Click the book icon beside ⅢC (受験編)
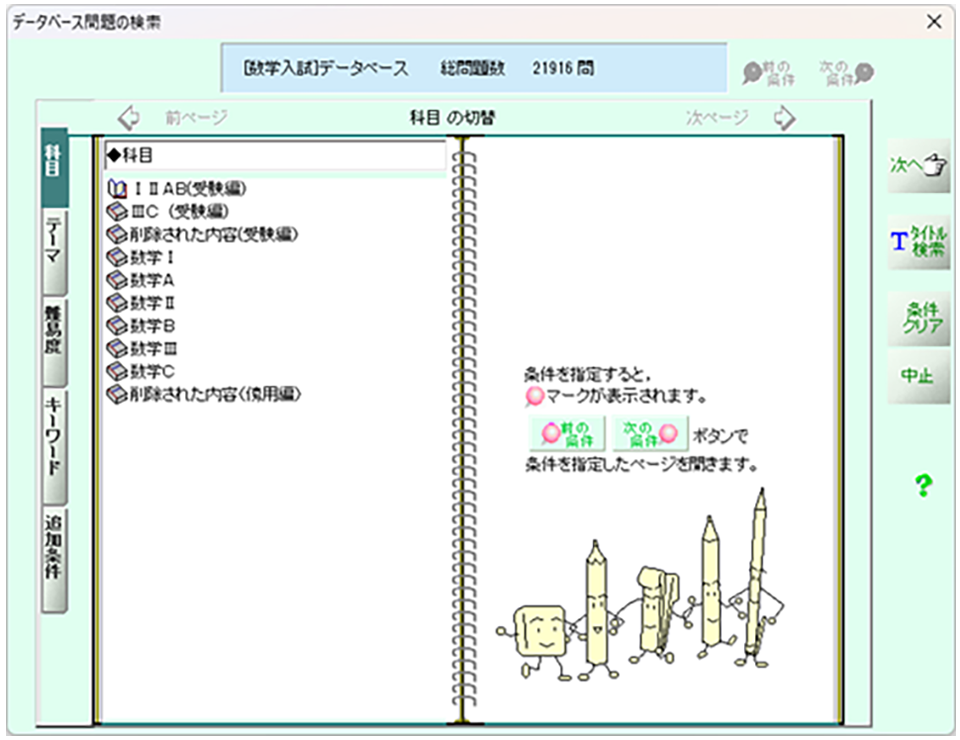The image size is (960, 740). pyautogui.click(x=117, y=212)
